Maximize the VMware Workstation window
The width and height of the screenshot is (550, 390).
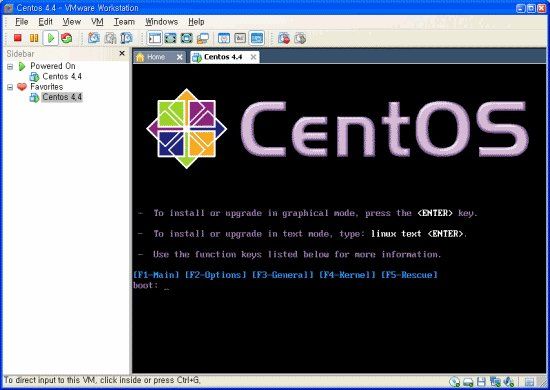click(x=531, y=8)
